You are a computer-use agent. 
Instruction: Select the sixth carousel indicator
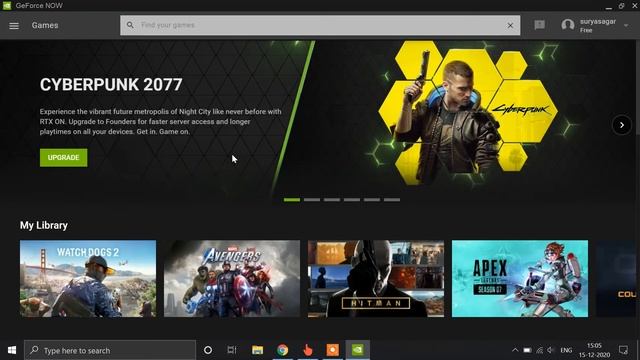pos(392,200)
